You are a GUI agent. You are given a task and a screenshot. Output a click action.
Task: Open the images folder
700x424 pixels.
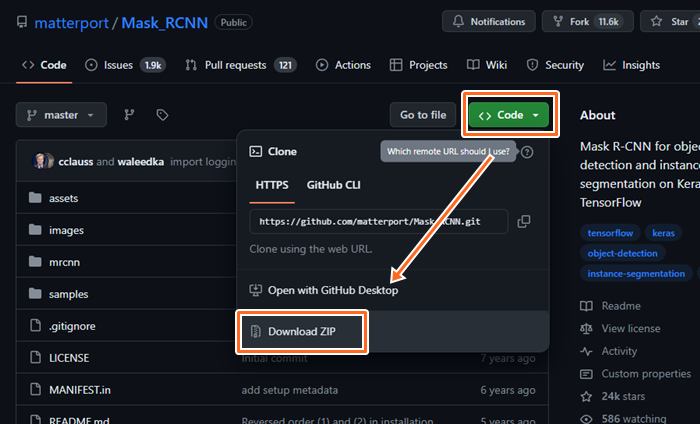pyautogui.click(x=67, y=230)
